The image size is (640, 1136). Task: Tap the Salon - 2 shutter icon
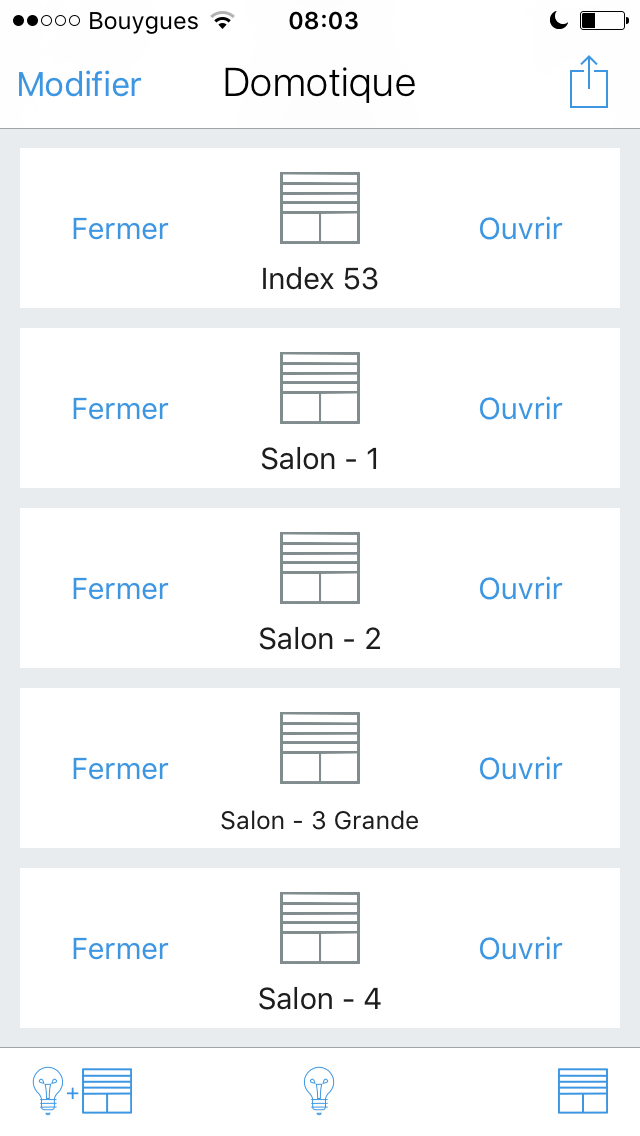pos(320,568)
